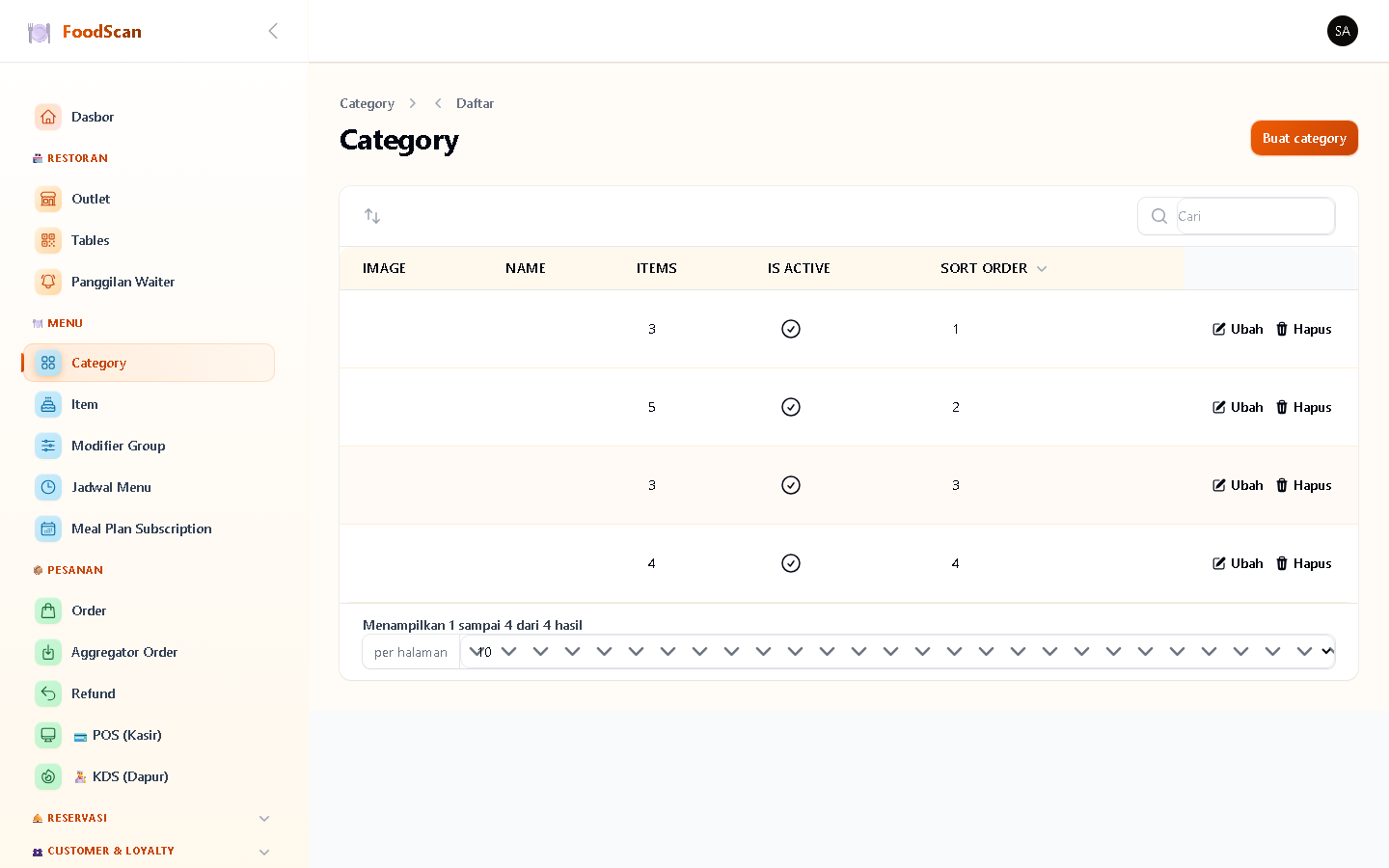The height and width of the screenshot is (868, 1389).
Task: Click the Aggregator Order download icon
Action: 48,652
